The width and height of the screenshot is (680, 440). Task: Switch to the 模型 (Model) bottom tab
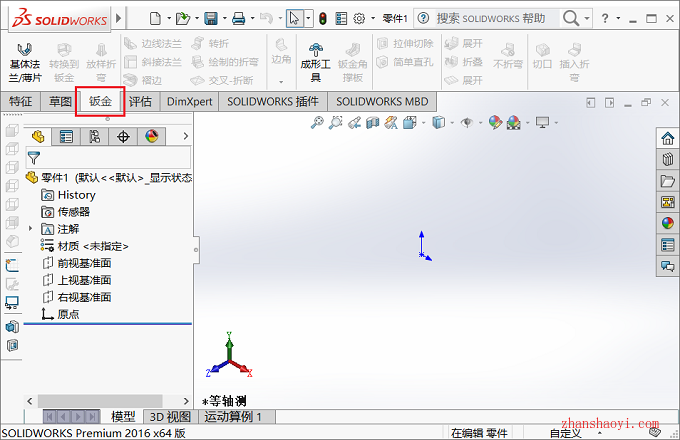(x=123, y=417)
